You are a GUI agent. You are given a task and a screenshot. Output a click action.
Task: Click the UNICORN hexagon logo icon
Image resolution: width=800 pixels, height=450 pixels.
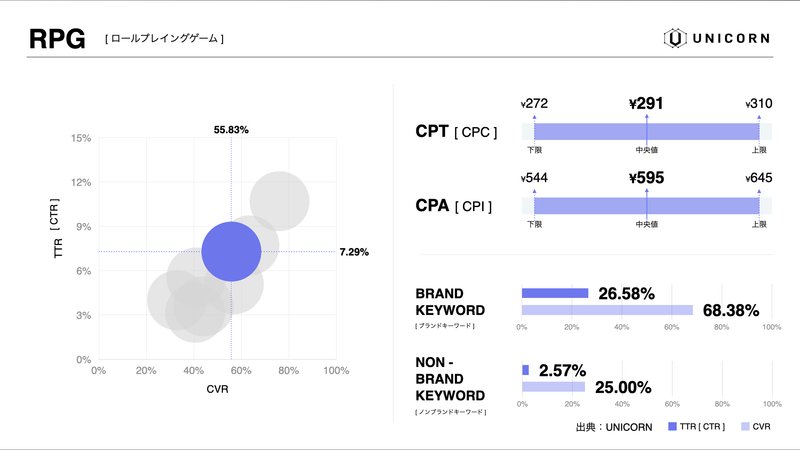pyautogui.click(x=674, y=38)
